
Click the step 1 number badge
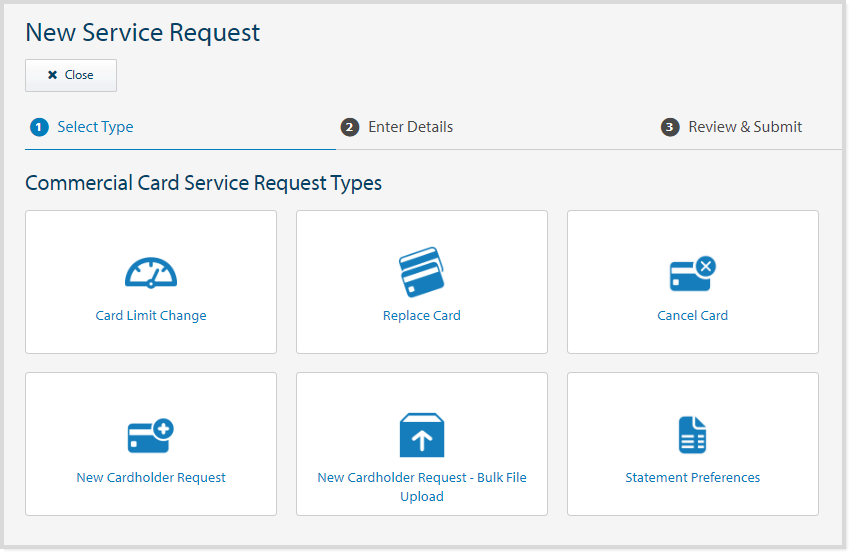(39, 127)
